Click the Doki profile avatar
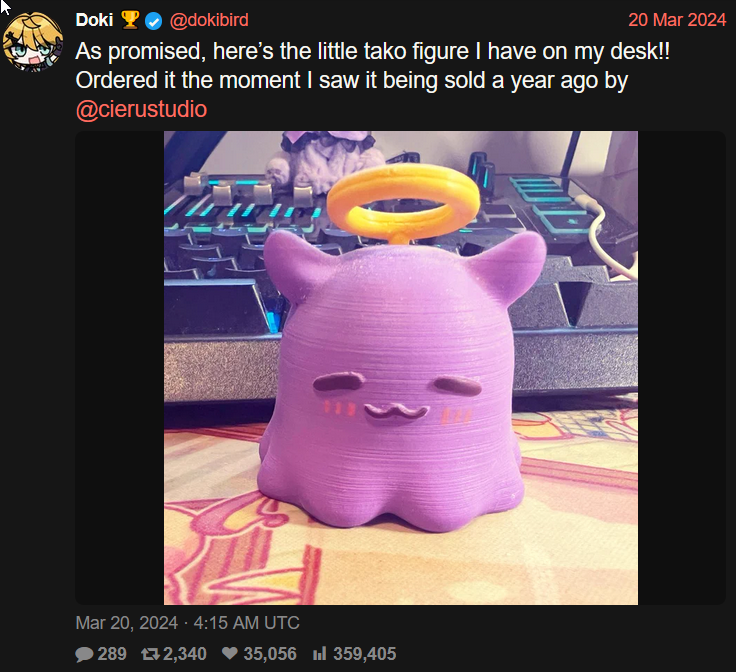736x672 pixels. (33, 42)
